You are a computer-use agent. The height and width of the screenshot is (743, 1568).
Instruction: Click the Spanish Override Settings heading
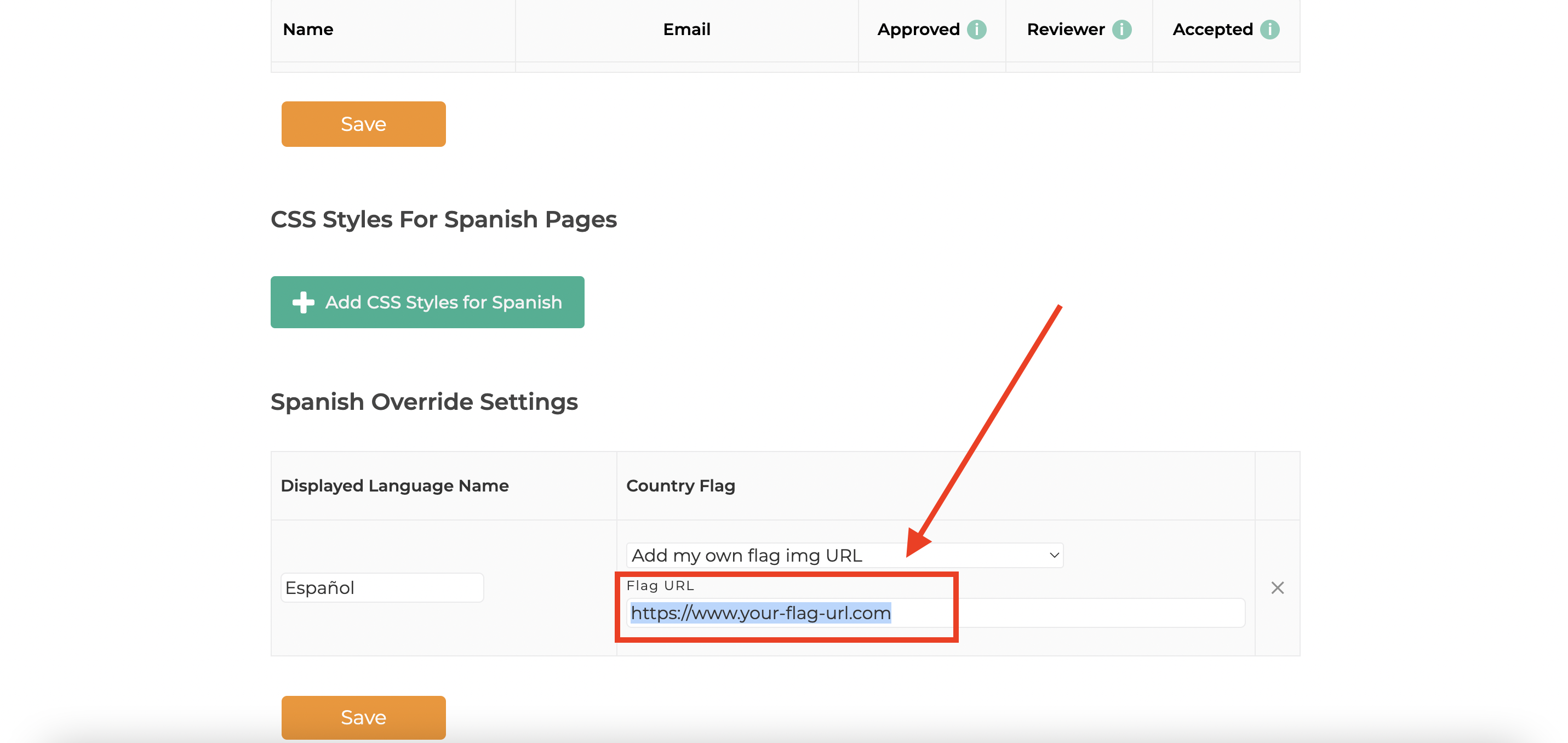pos(424,402)
